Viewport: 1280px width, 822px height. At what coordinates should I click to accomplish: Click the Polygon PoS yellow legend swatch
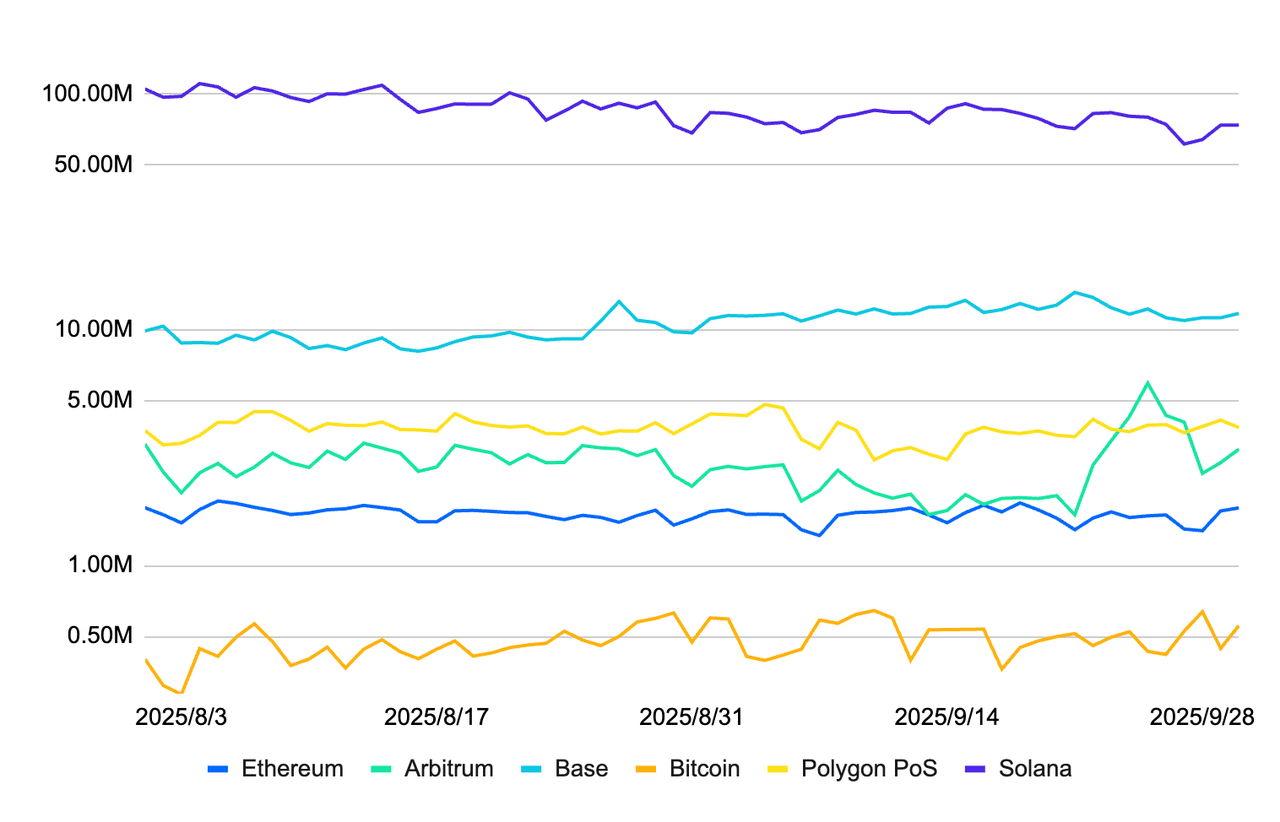[779, 769]
